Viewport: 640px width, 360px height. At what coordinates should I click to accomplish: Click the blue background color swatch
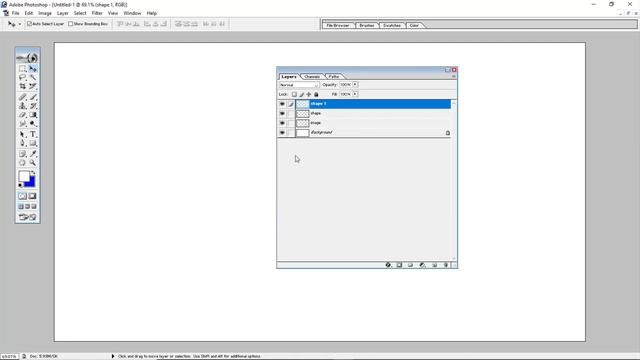click(x=32, y=182)
